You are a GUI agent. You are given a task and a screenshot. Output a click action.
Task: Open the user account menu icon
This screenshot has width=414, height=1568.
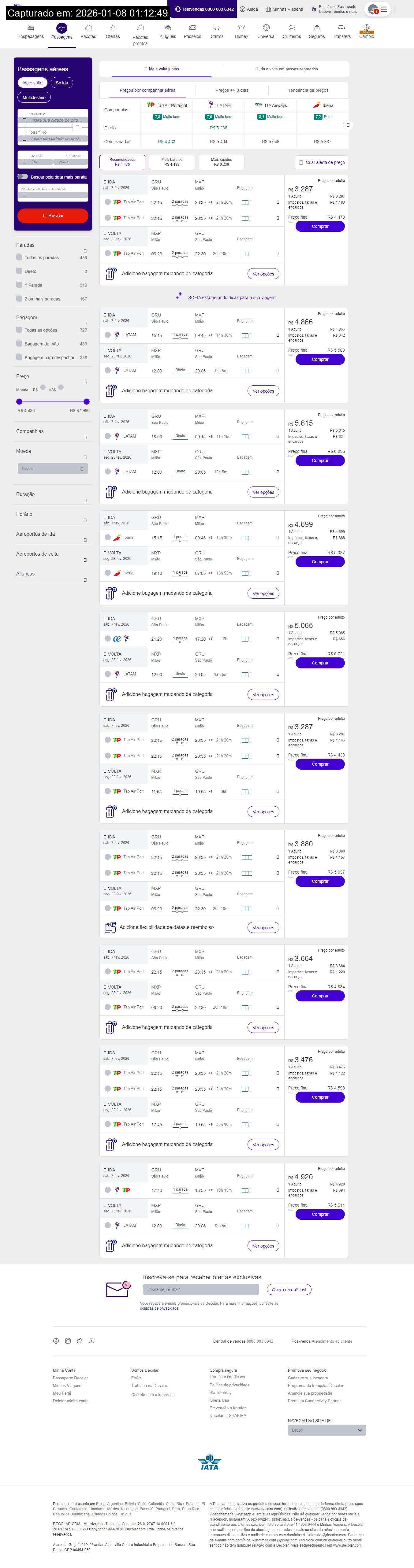click(x=378, y=9)
